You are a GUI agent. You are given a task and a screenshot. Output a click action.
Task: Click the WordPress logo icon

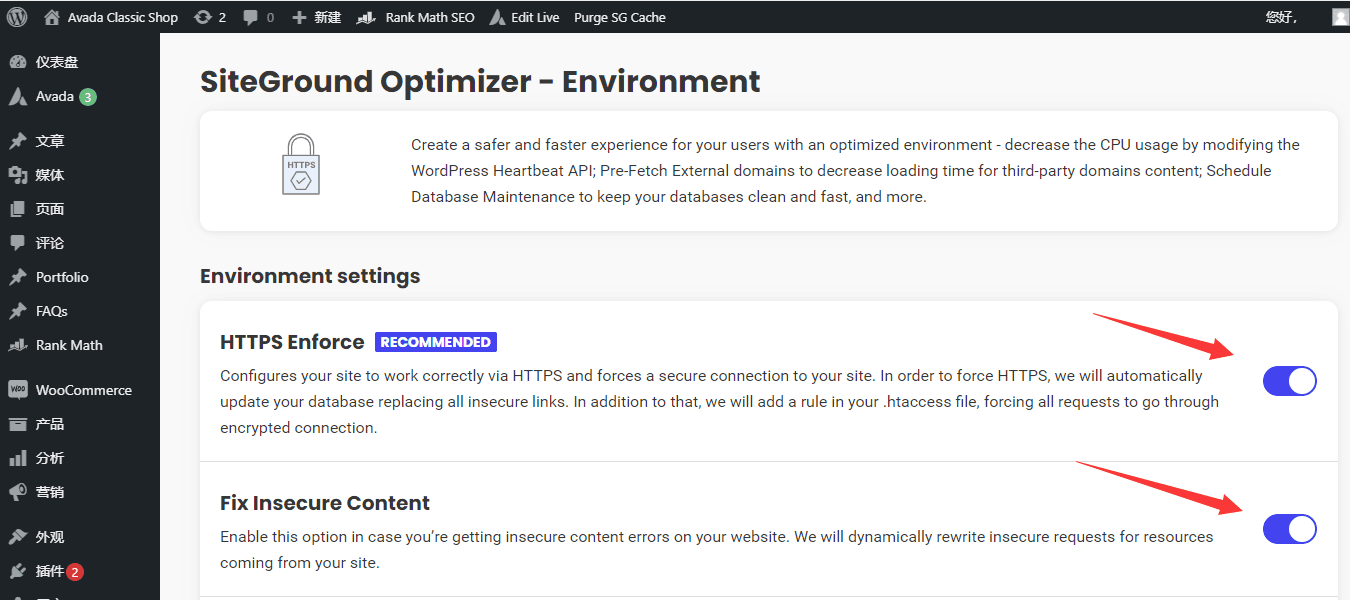17,17
